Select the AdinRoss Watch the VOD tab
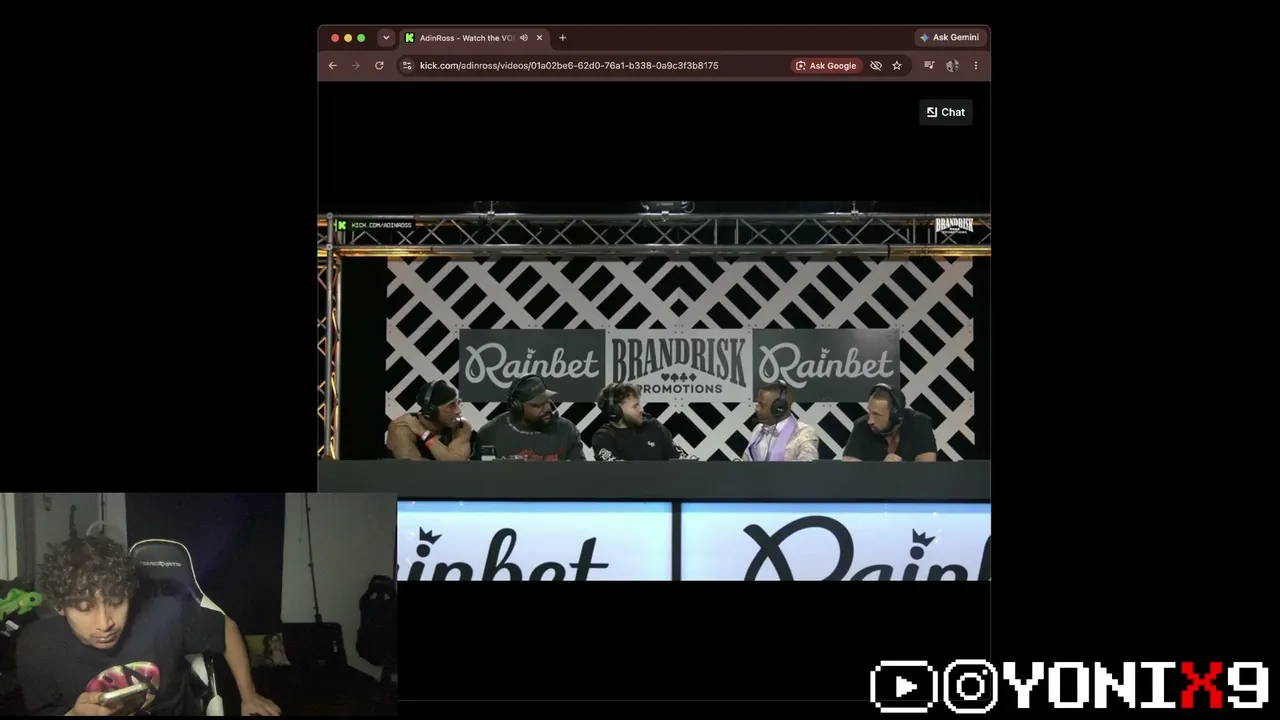1280x720 pixels. click(x=473, y=38)
